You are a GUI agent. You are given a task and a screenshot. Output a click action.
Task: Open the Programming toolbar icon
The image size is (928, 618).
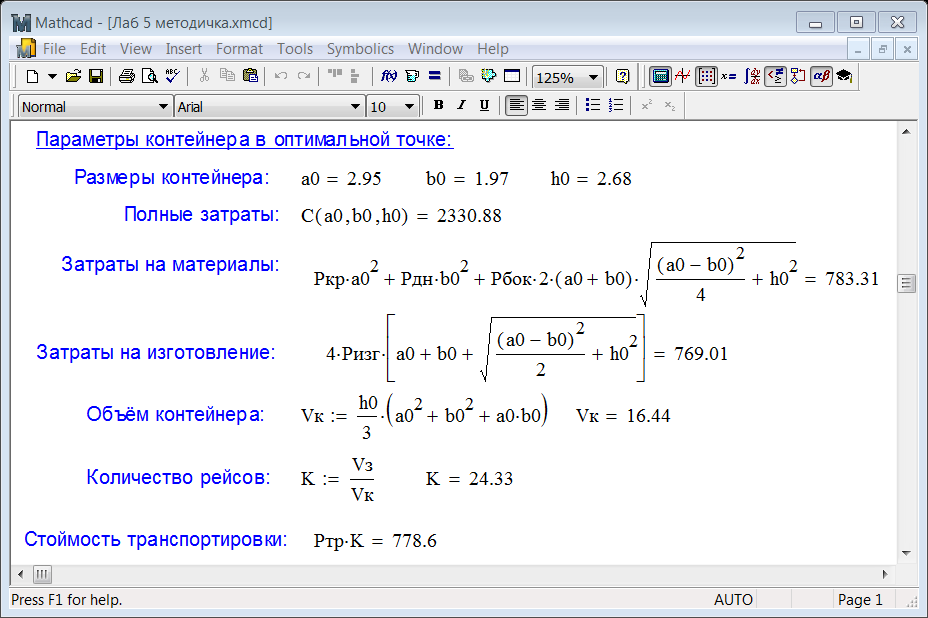(798, 76)
